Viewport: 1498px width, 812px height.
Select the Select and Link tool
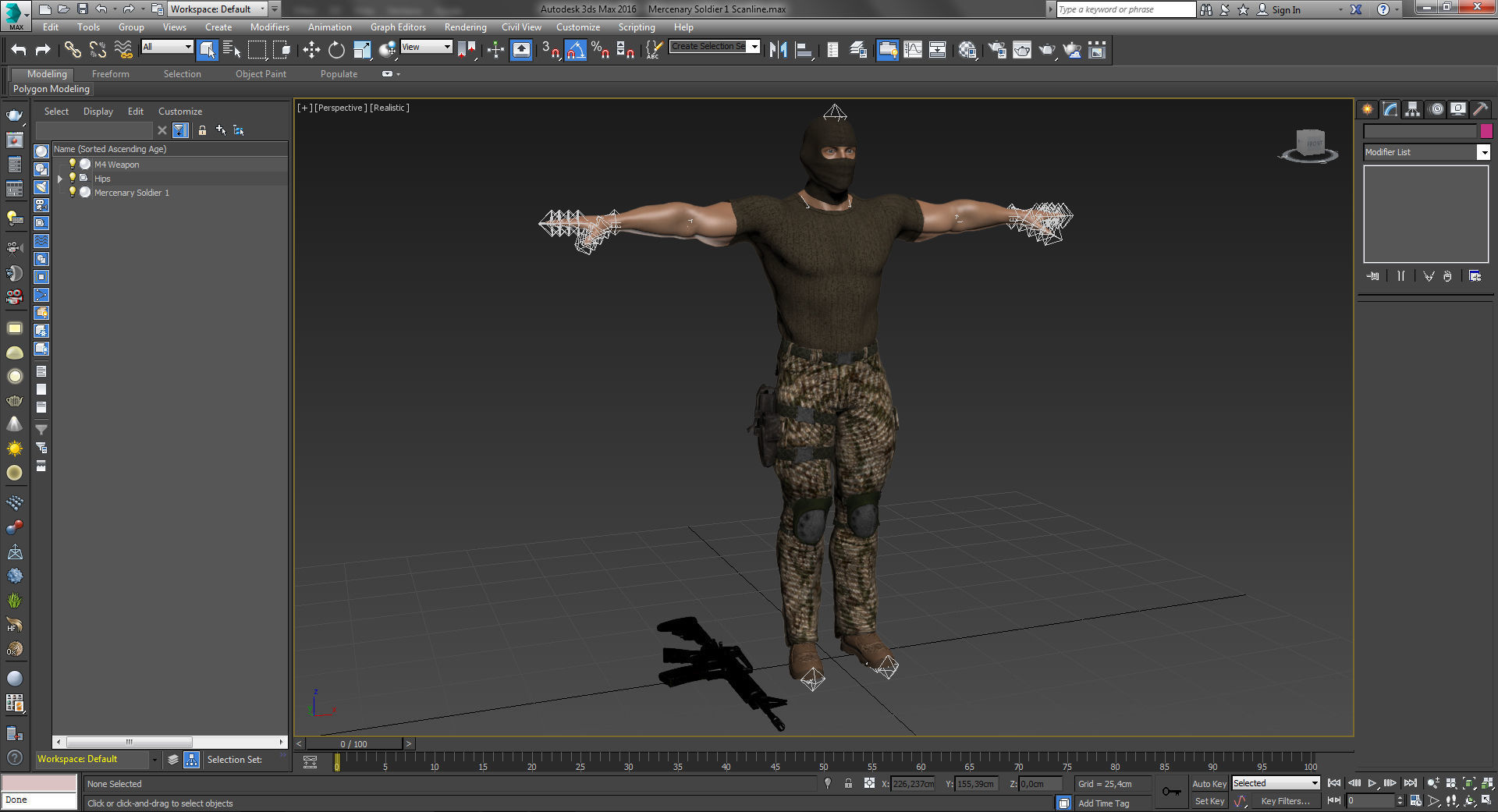pos(73,50)
